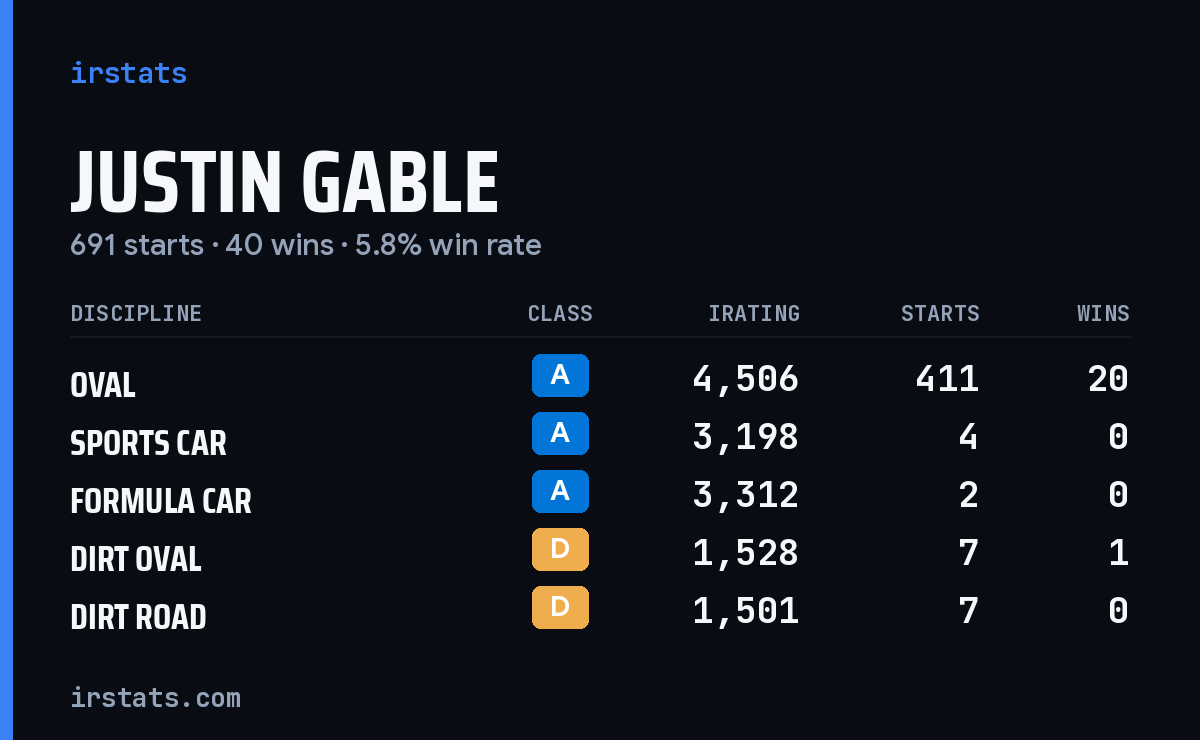Select the DISCIPLINE column header
The image size is (1200, 740).
click(x=136, y=313)
